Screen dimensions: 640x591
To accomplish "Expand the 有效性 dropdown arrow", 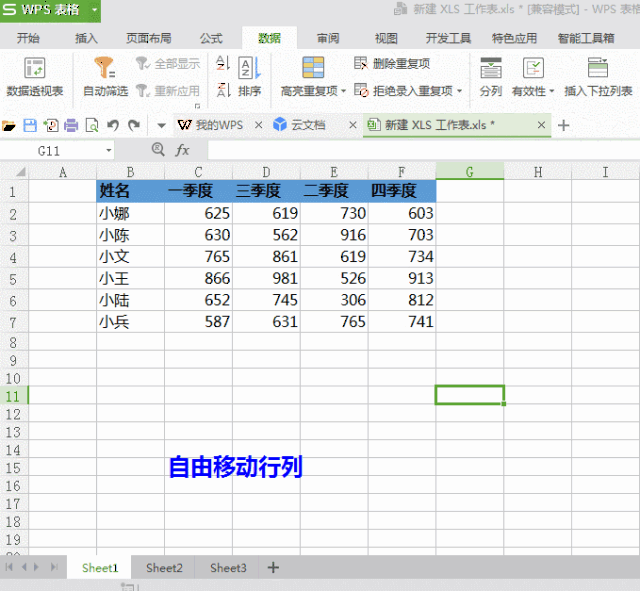I will (551, 91).
